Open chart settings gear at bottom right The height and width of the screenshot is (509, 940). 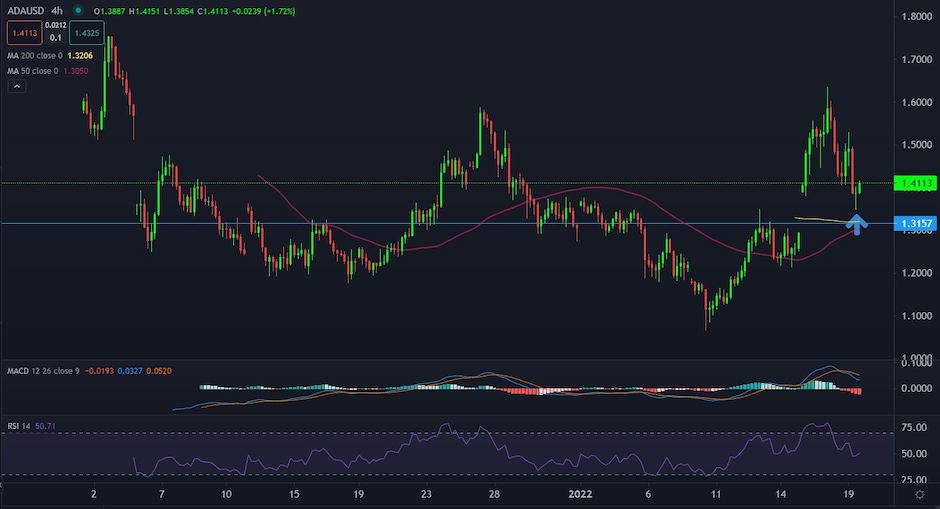coord(917,495)
